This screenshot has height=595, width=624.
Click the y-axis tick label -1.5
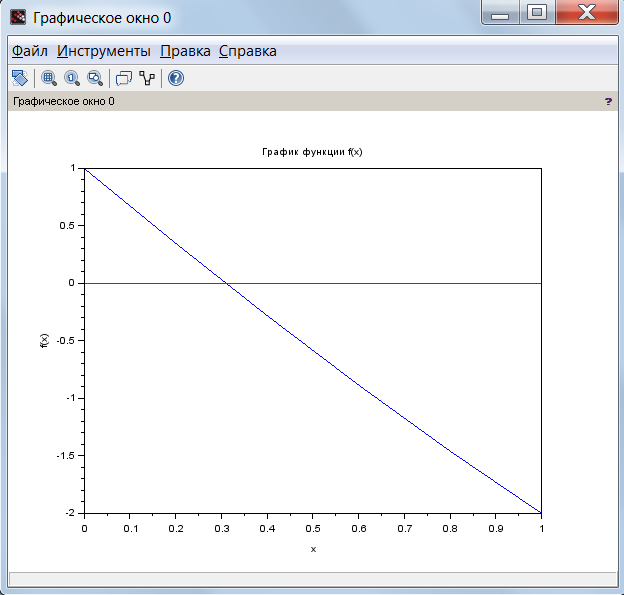66,455
